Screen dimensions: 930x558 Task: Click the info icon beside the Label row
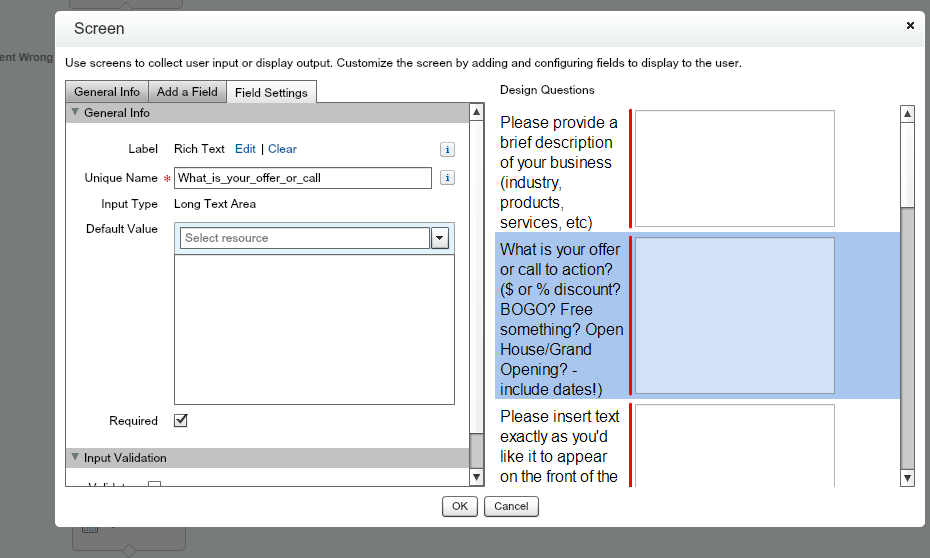447,149
